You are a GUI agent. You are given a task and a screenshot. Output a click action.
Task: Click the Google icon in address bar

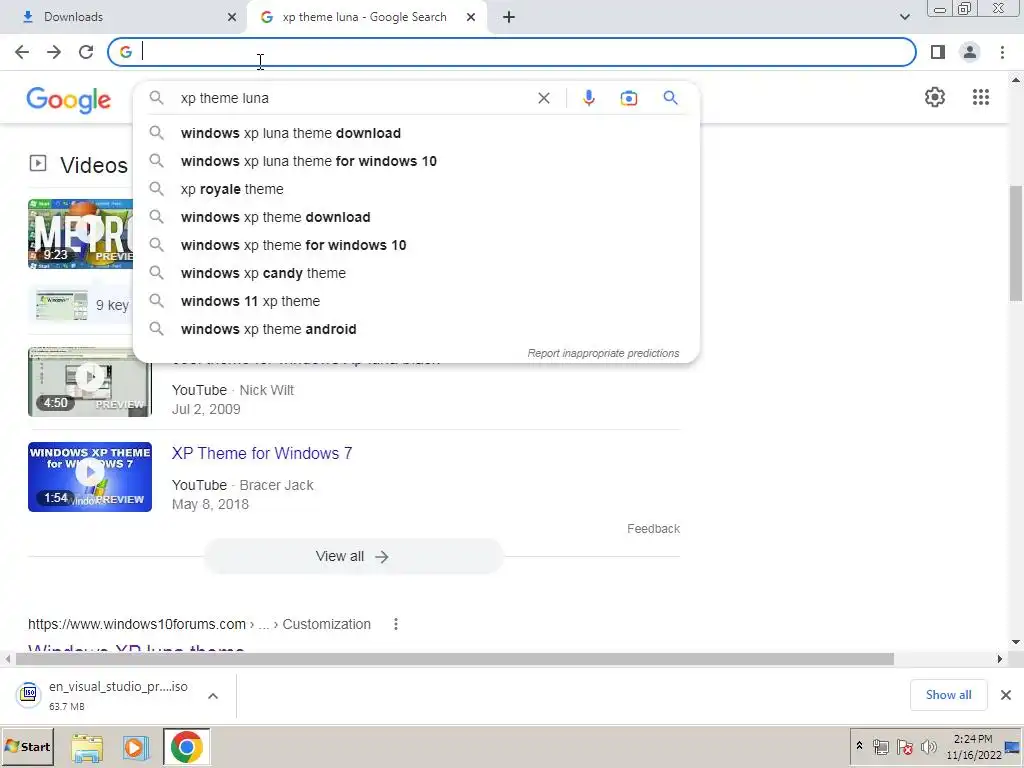point(126,52)
